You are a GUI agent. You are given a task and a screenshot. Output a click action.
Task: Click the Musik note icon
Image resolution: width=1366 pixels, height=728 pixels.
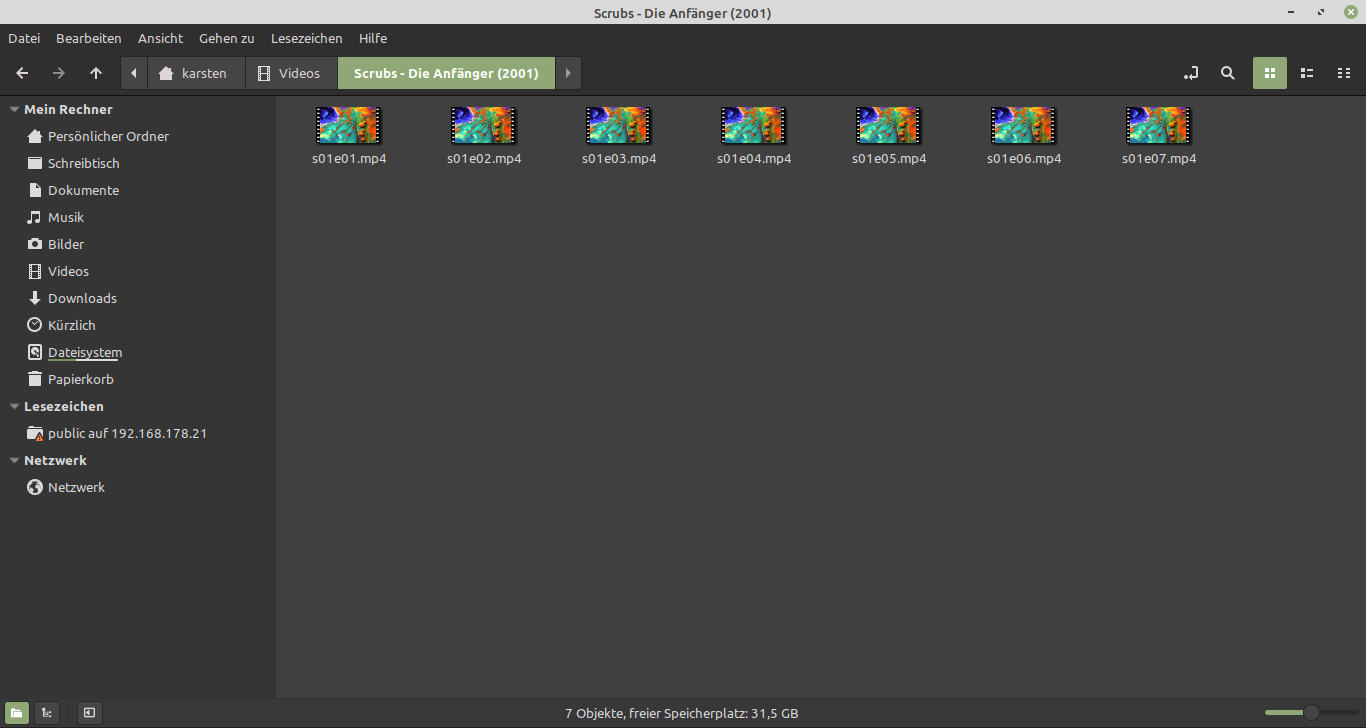[x=35, y=217]
